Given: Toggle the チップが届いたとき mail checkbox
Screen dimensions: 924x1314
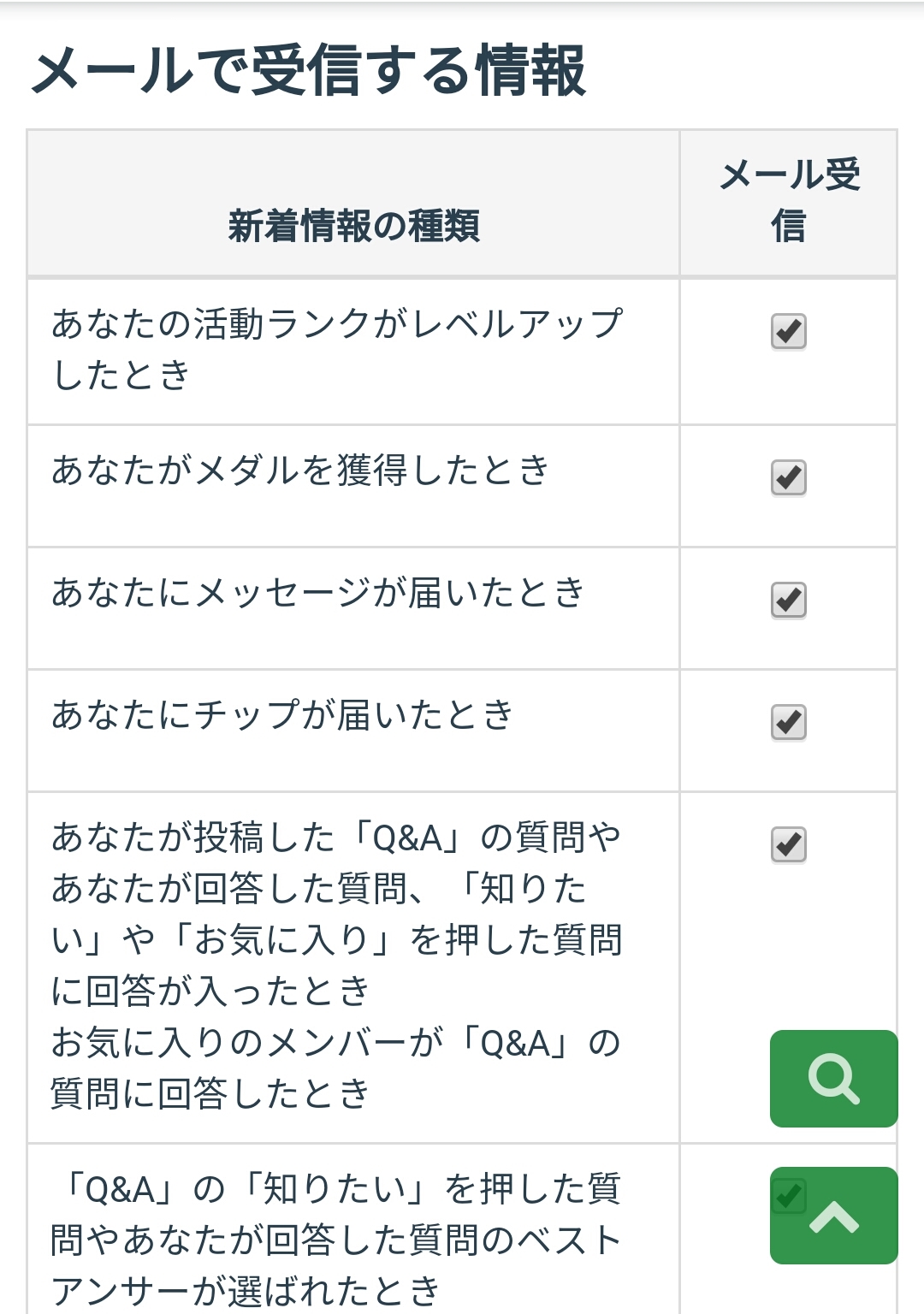Looking at the screenshot, I should (788, 722).
